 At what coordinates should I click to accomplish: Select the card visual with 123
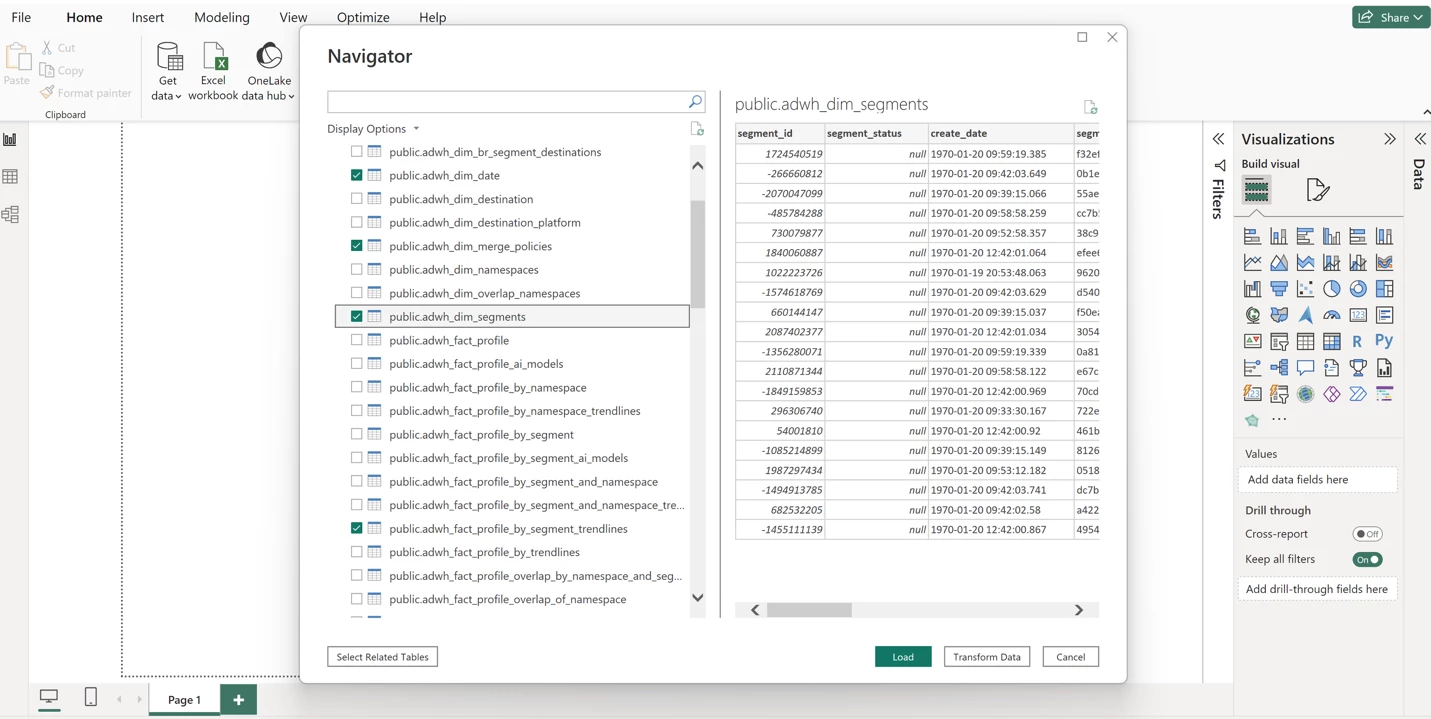click(x=1358, y=315)
